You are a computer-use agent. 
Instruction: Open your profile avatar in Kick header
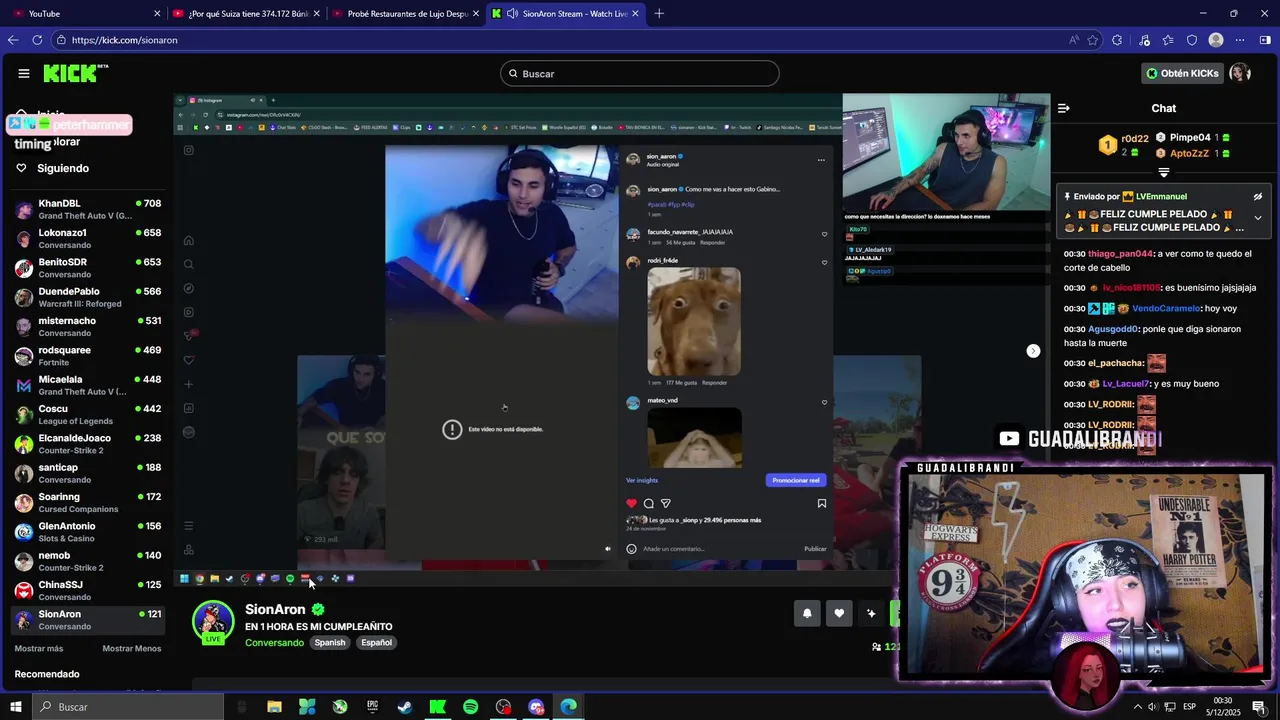pyautogui.click(x=1240, y=73)
